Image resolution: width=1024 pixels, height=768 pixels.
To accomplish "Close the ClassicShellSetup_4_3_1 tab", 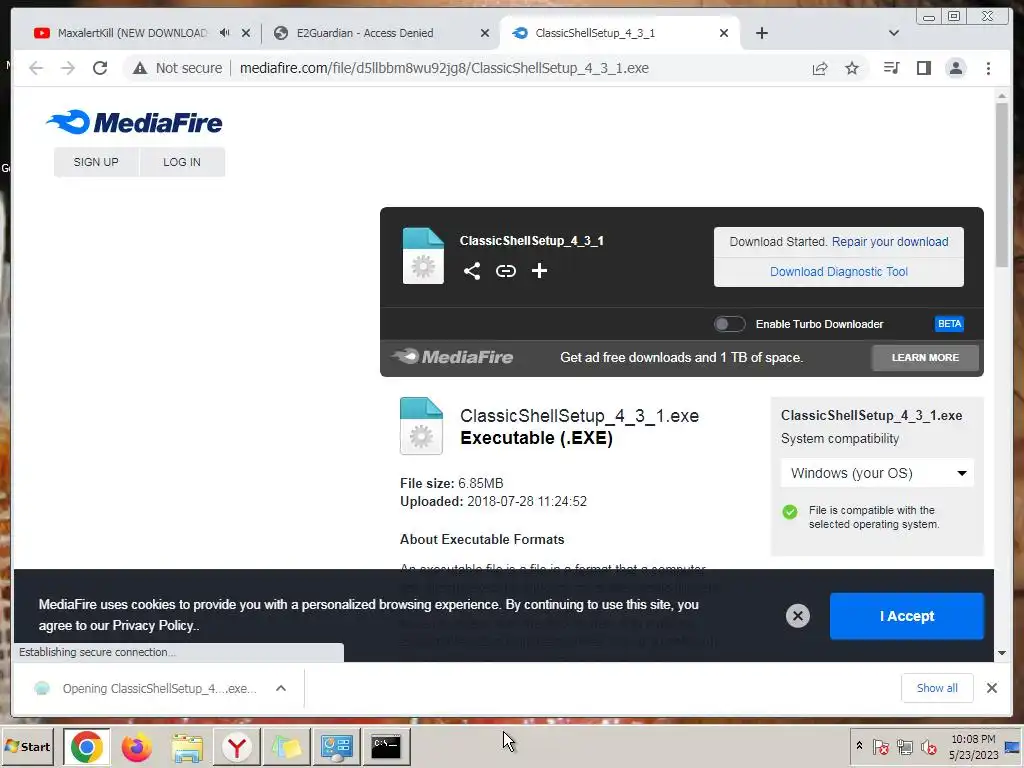I will (724, 33).
